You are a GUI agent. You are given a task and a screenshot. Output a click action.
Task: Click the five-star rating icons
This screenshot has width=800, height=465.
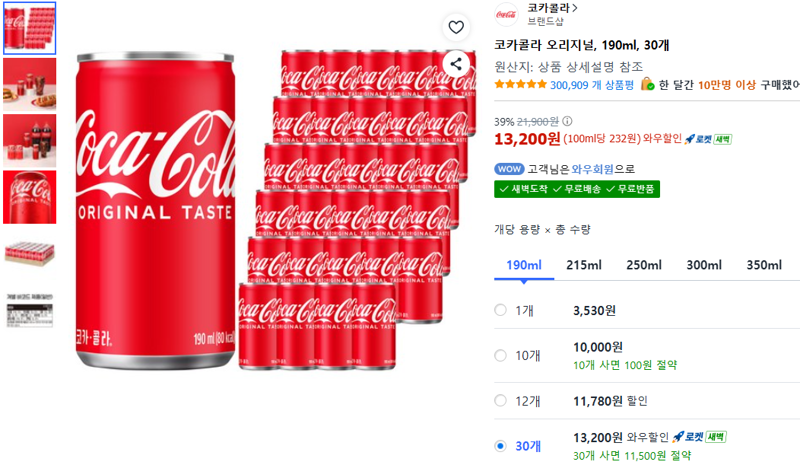[x=520, y=85]
